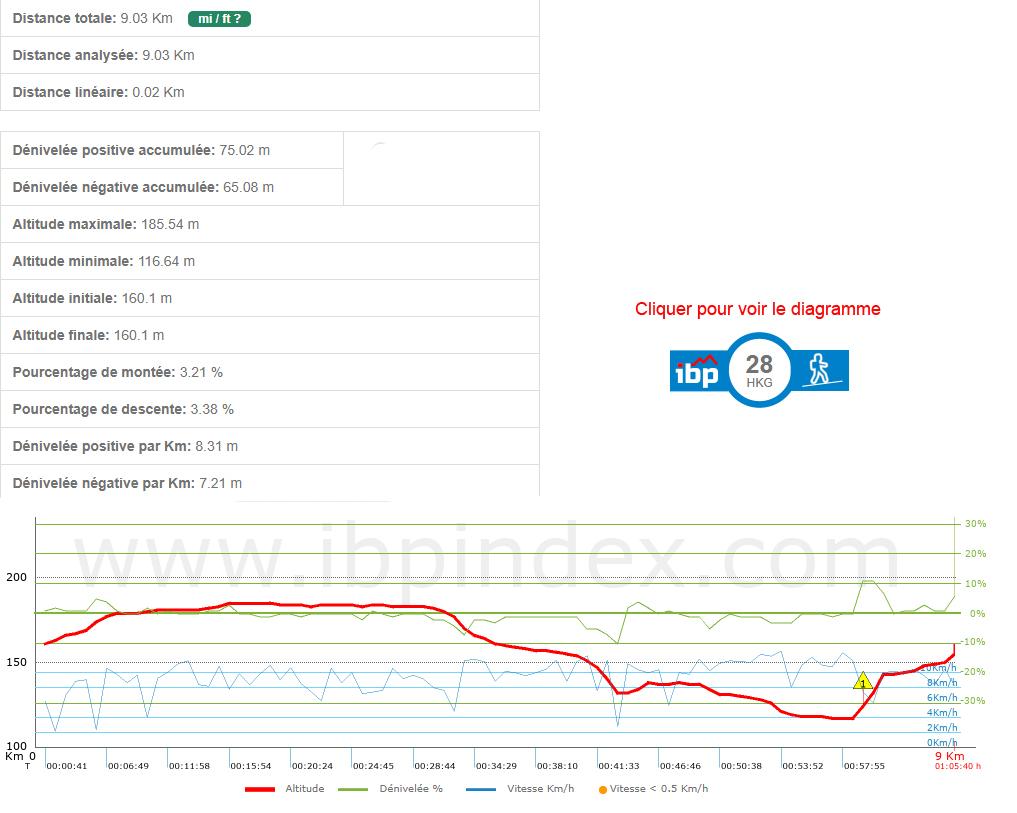The height and width of the screenshot is (813, 1017).
Task: Click the 00:28:44 time label on chart axis
Action: point(435,766)
